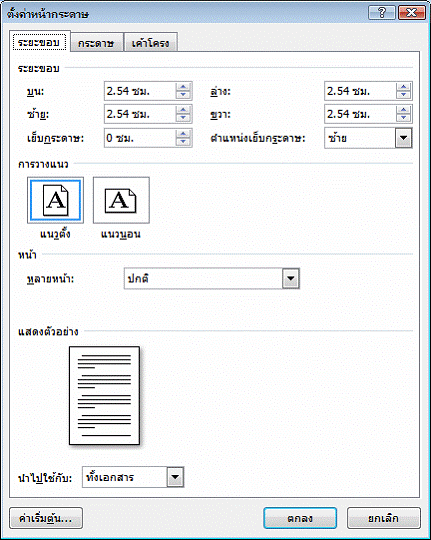Increase top margin บน with up arrow
Viewport: 431px width, 540px height.
183,87
